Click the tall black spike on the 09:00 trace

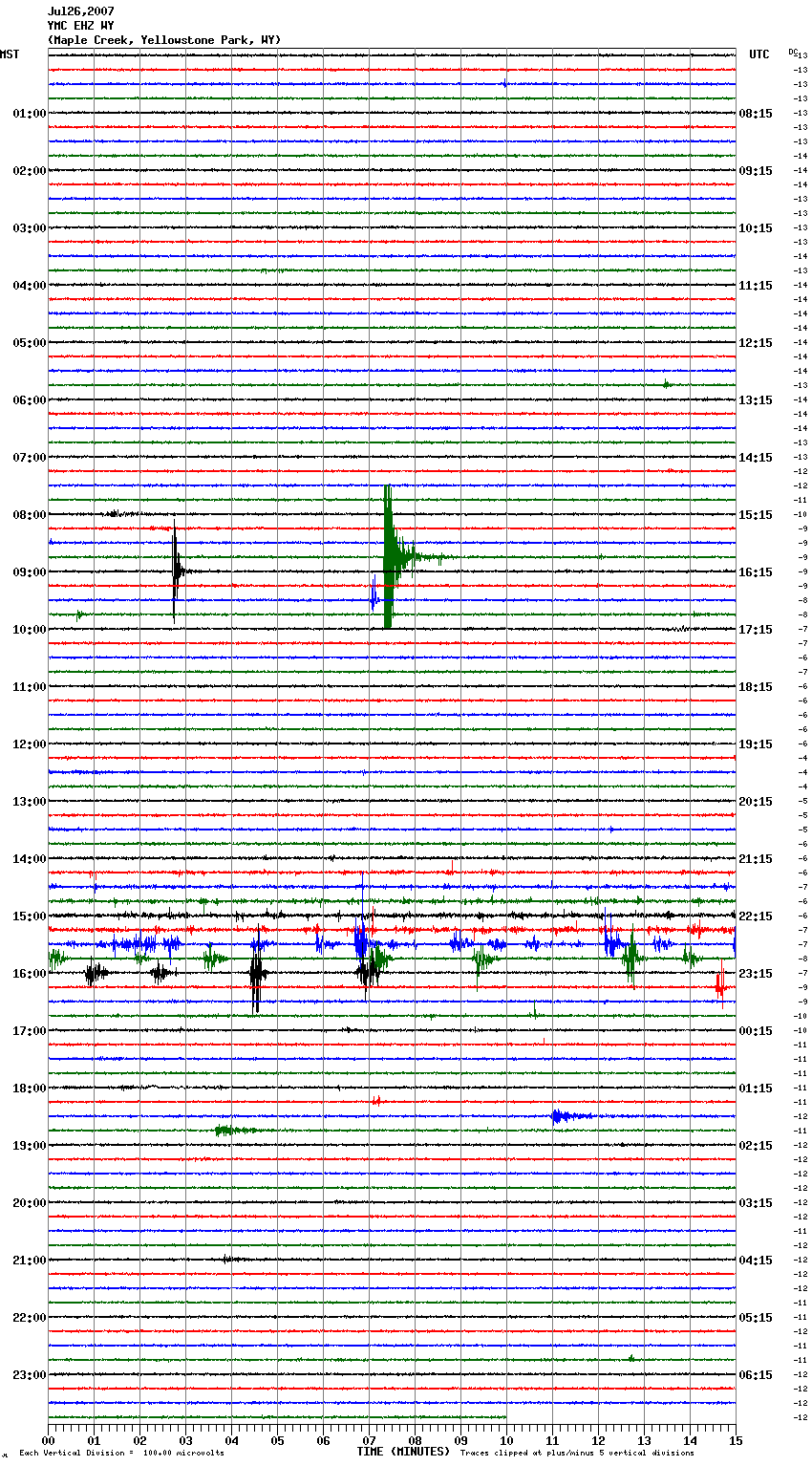[x=175, y=571]
